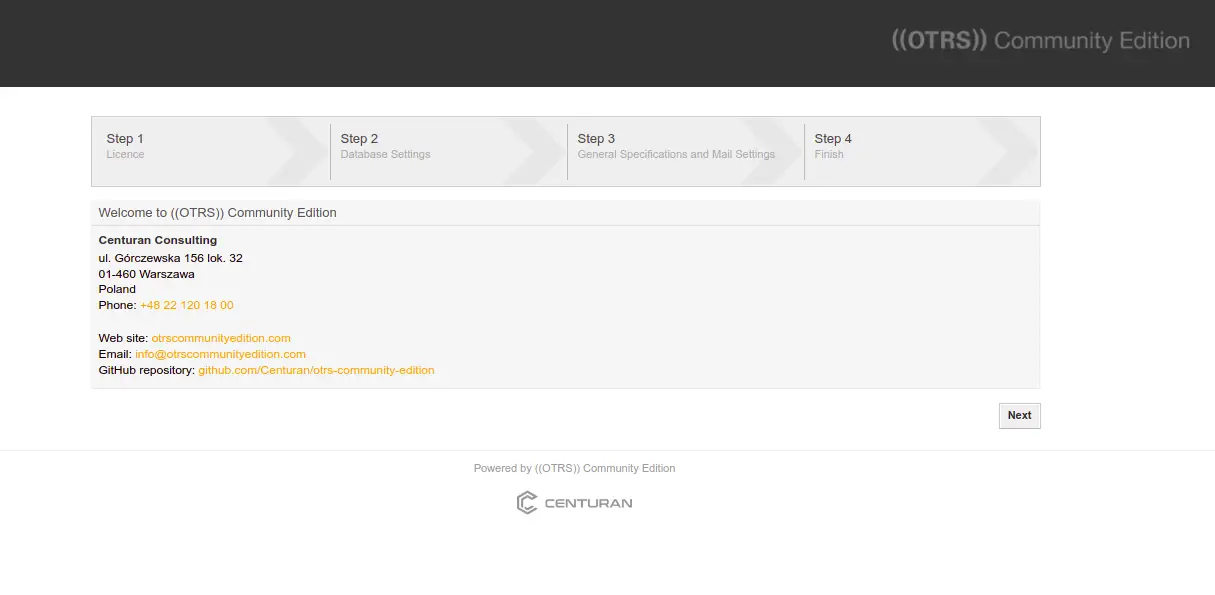
Task: Select Step 2 Database Settings
Action: pos(448,152)
